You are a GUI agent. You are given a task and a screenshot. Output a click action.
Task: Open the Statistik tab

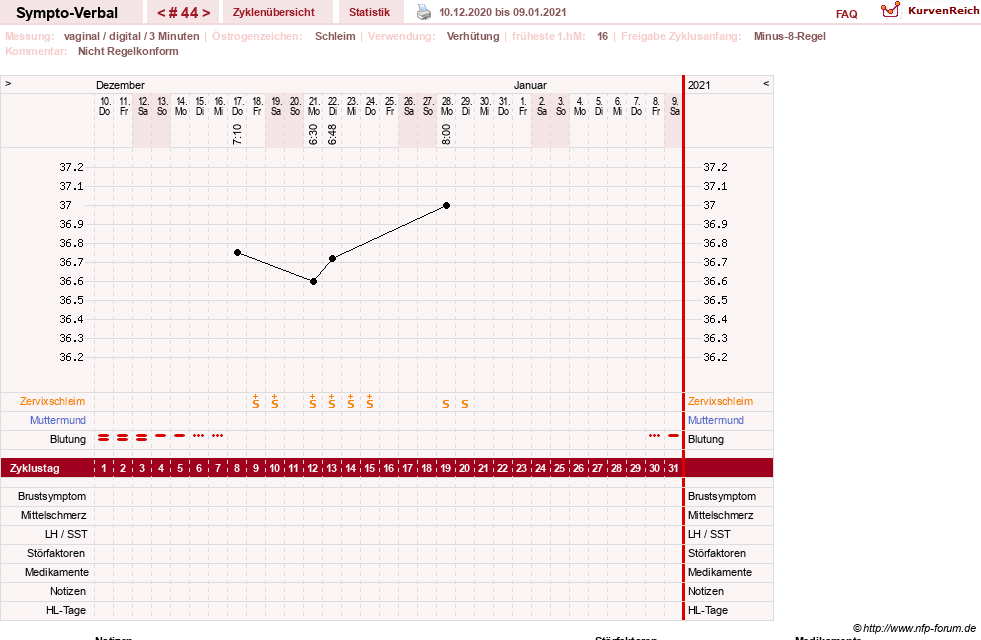pyautogui.click(x=369, y=12)
